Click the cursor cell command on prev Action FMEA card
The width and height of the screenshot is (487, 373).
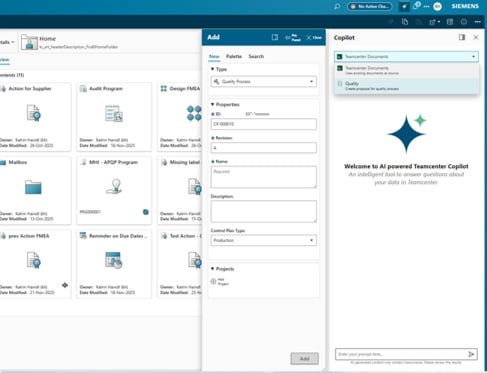pyautogui.click(x=65, y=285)
